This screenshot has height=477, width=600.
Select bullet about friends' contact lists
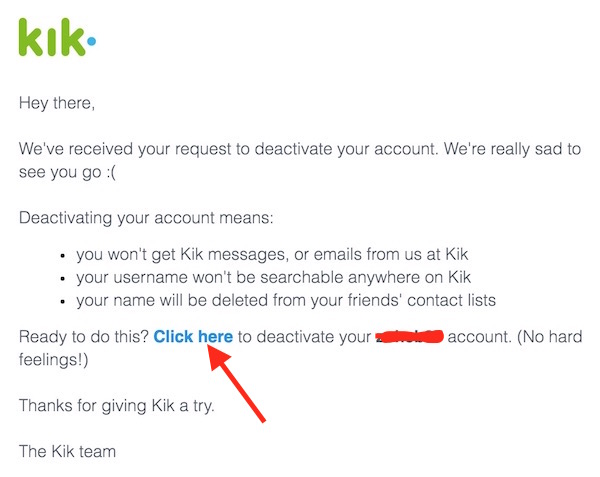point(286,300)
